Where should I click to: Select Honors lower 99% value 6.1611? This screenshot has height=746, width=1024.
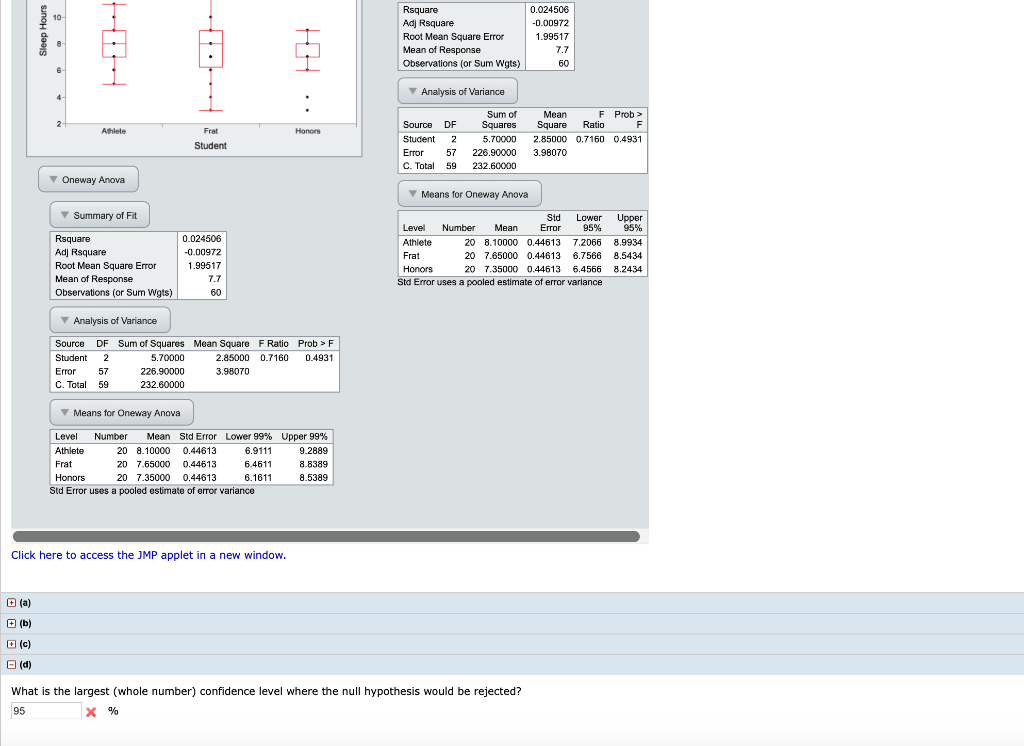[258, 478]
